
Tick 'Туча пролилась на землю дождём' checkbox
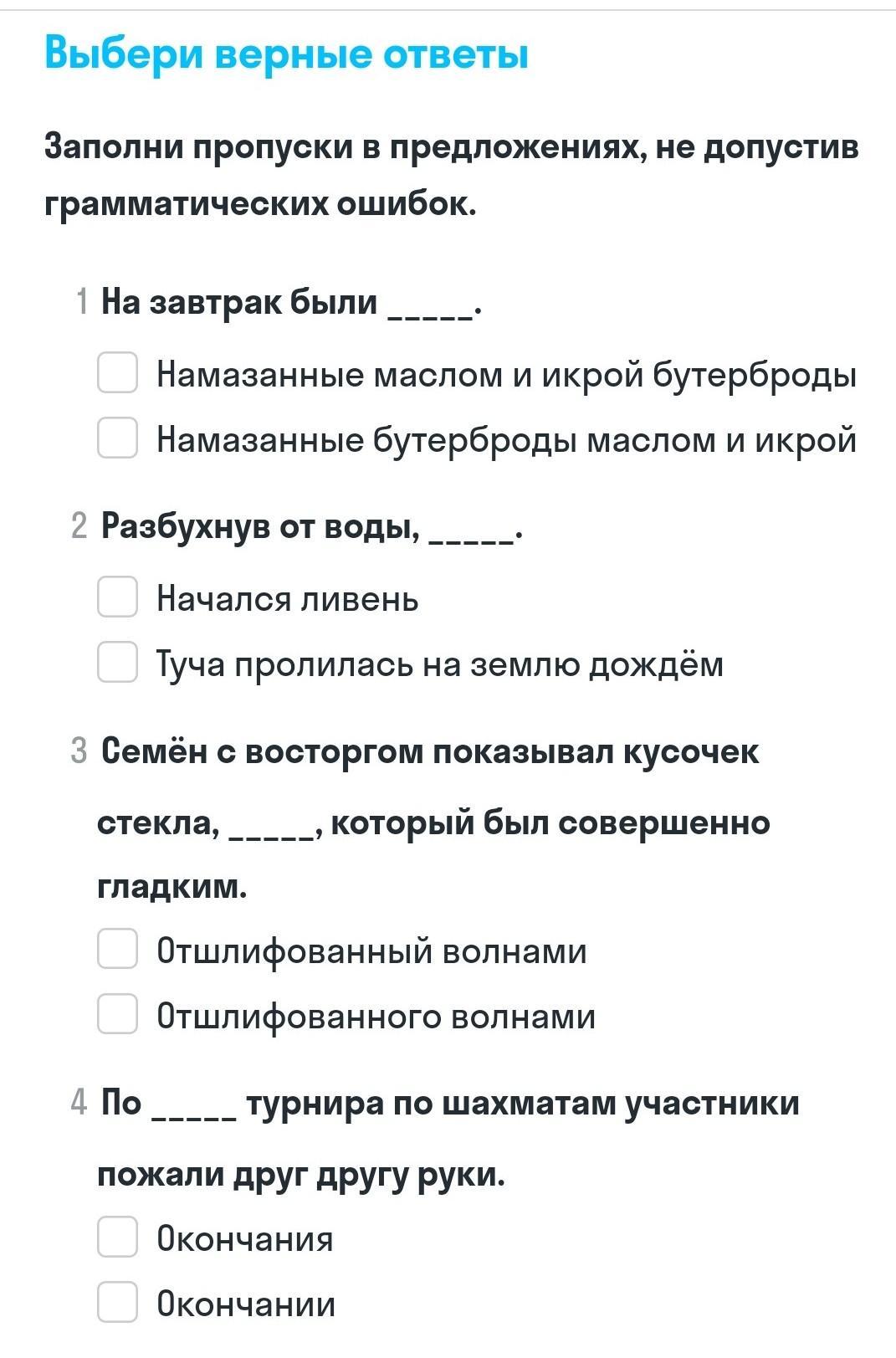click(x=117, y=662)
